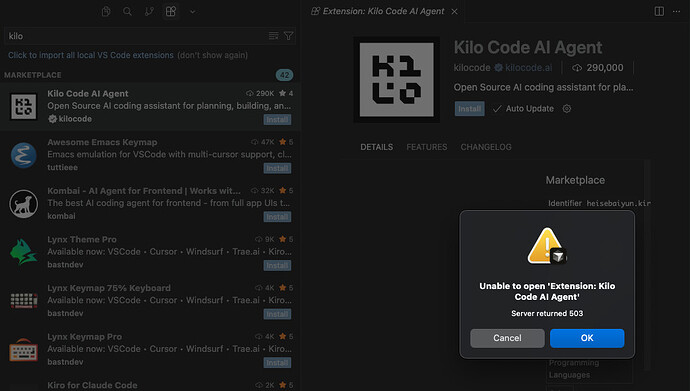Click the Lynx Keymap 75% keyboard icon

[x=23, y=301]
